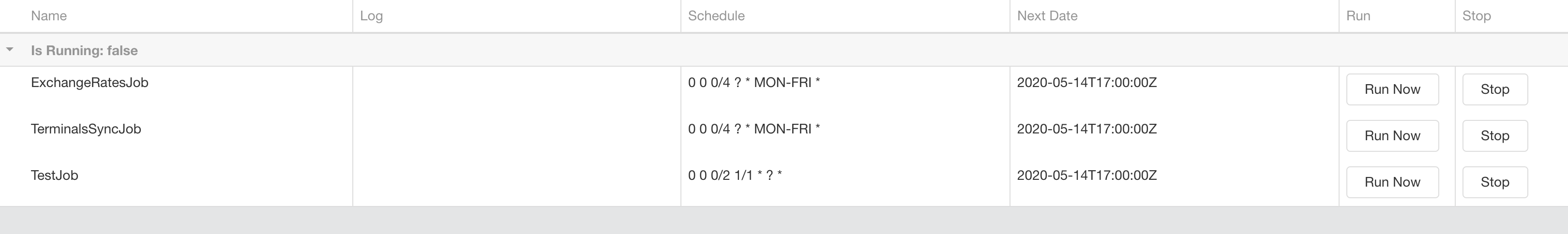The height and width of the screenshot is (234, 1568).
Task: Click the ExchangeRatesJob schedule cell
Action: 754,83
